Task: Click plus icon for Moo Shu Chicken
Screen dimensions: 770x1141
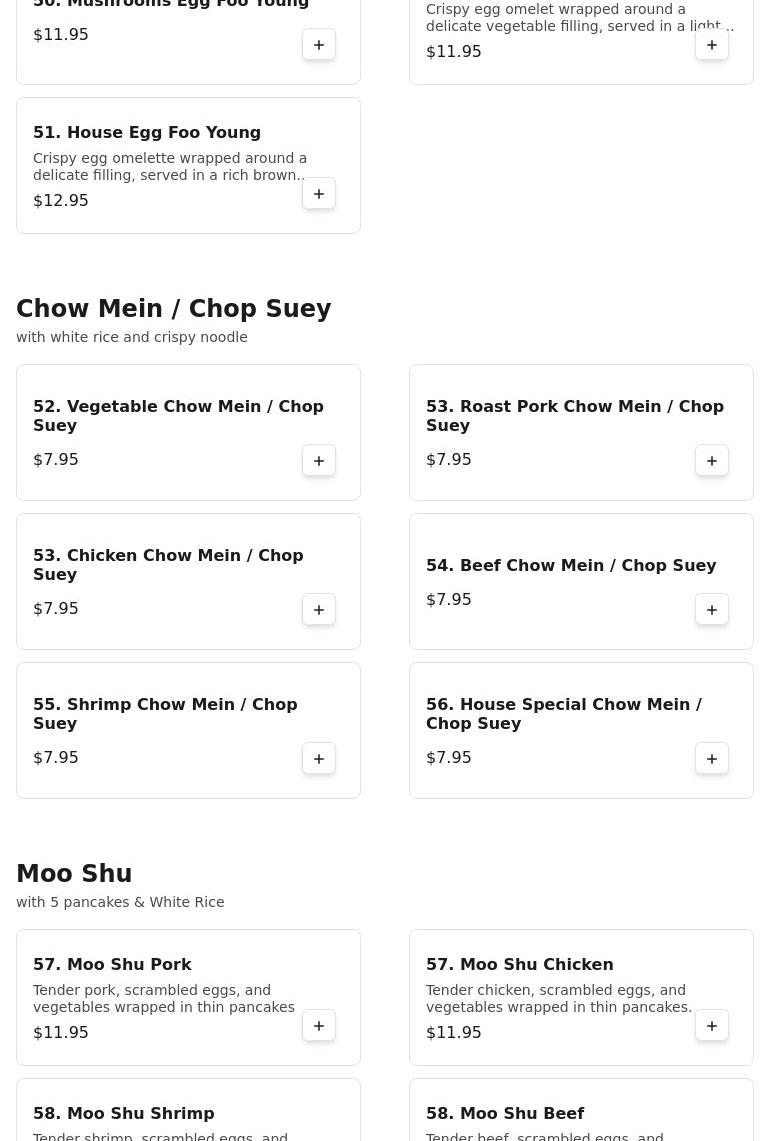Action: pyautogui.click(x=712, y=1026)
